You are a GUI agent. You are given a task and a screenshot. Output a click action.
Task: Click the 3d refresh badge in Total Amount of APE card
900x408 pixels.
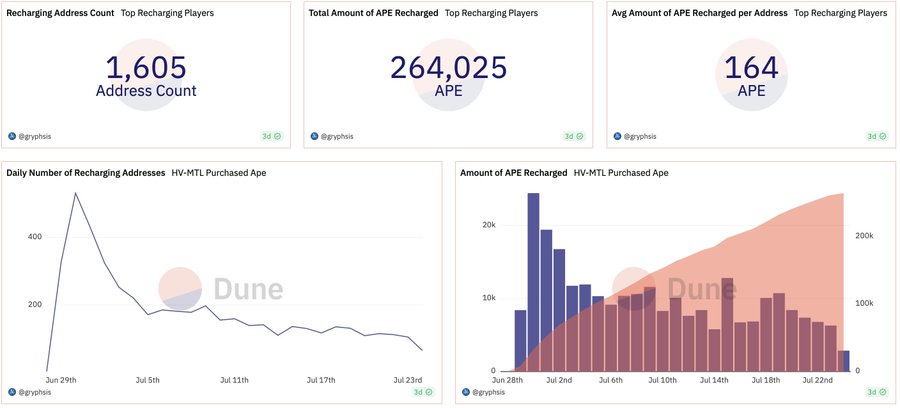574,137
